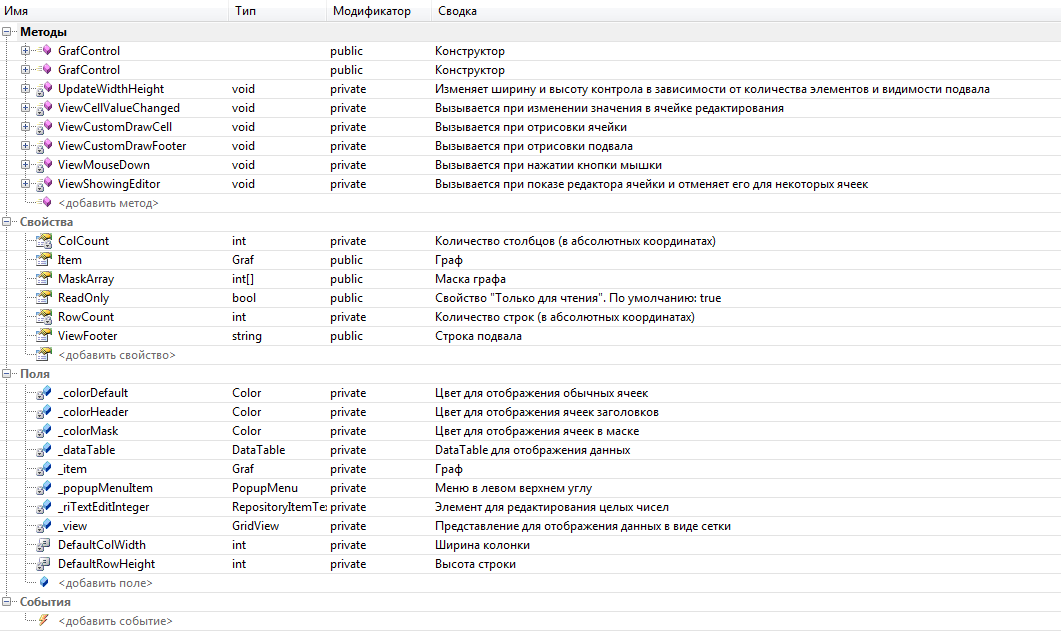This screenshot has width=1061, height=637.
Task: Click the _colorDefault field icon
Action: click(44, 393)
